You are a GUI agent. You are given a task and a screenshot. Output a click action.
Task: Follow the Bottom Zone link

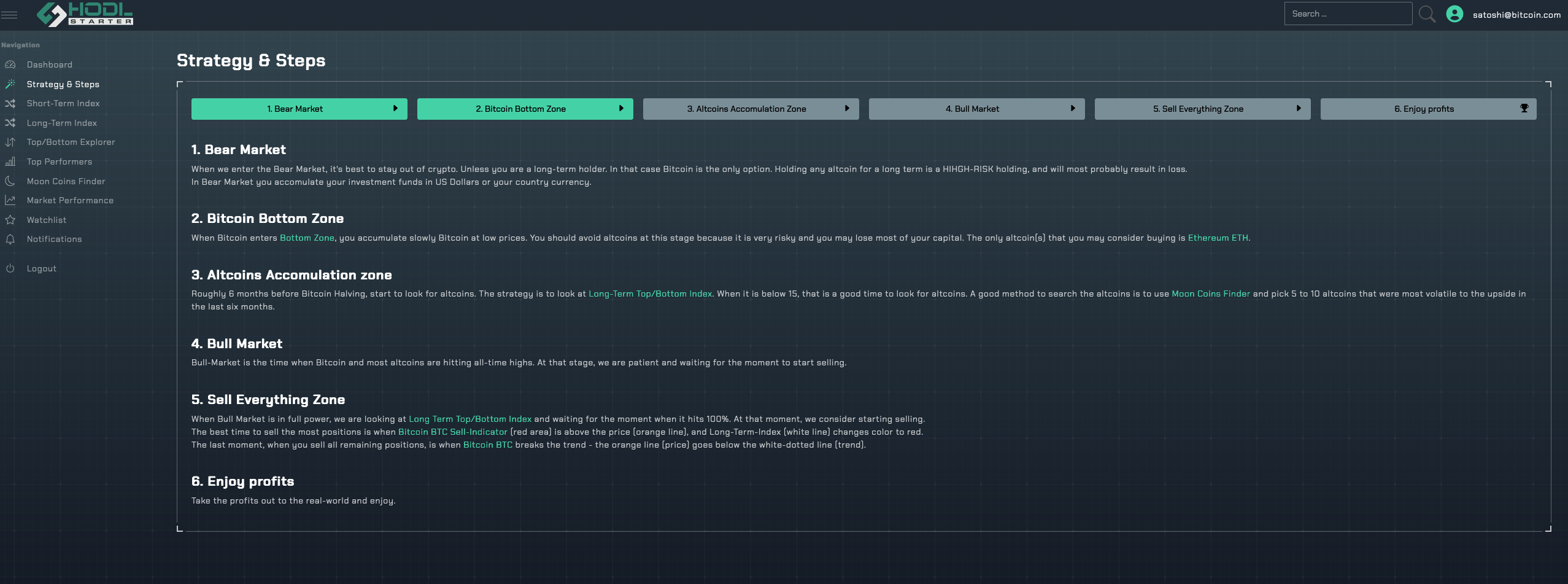point(307,238)
